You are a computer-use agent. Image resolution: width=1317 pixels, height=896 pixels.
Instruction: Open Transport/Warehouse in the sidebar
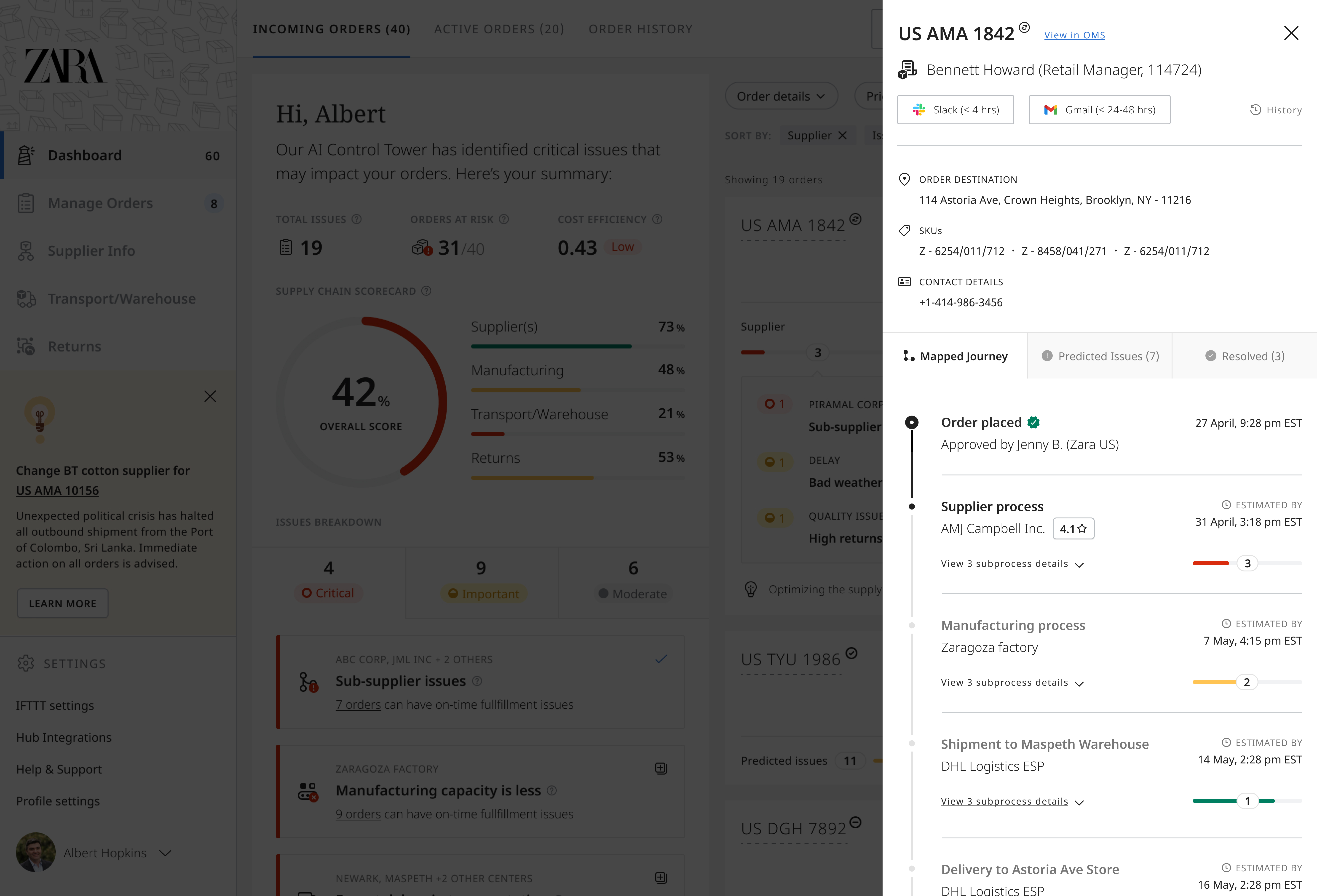tap(118, 299)
